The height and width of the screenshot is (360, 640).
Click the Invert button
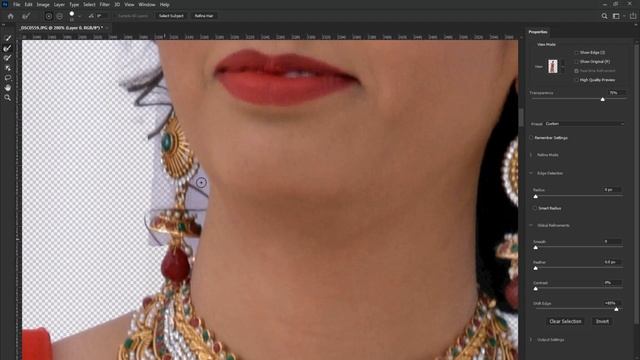[x=602, y=322]
